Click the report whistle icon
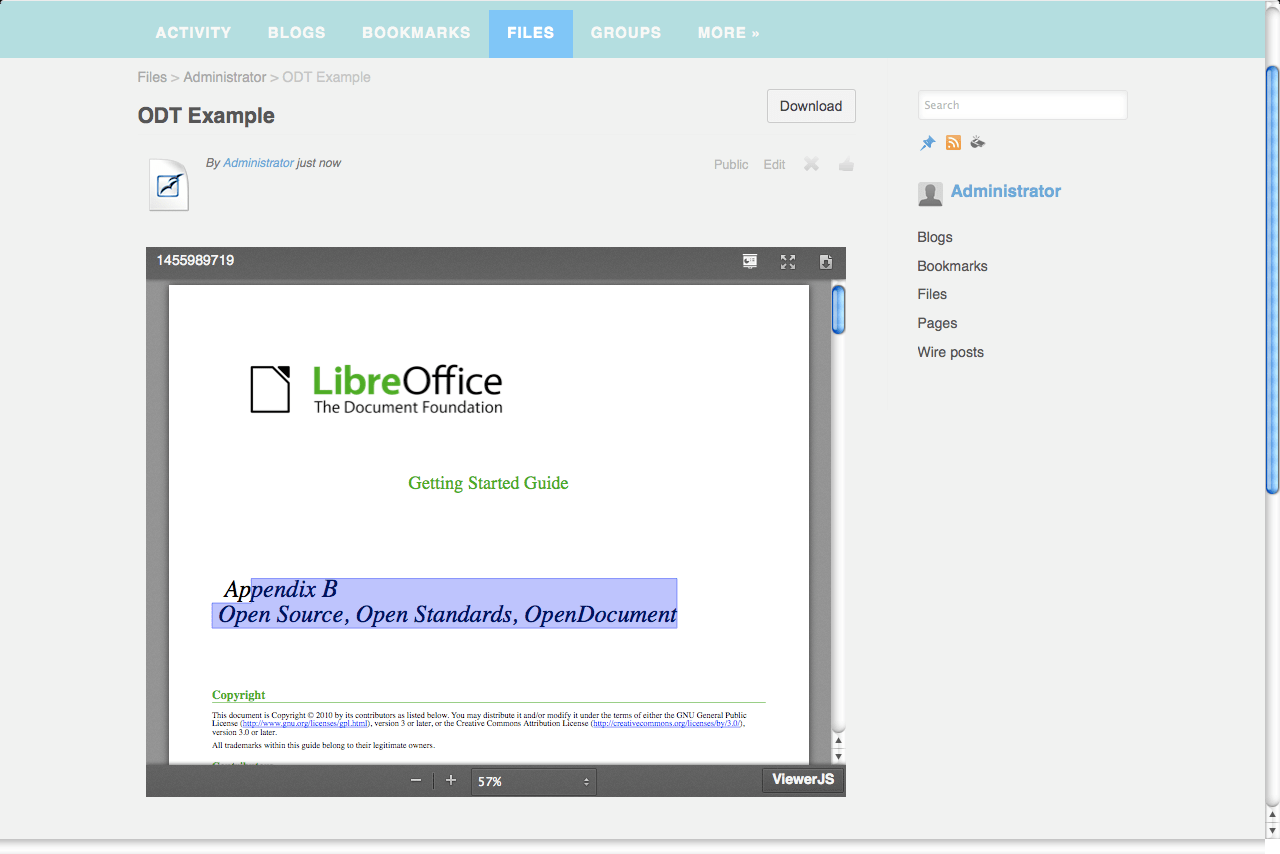This screenshot has width=1280, height=854. coord(978,142)
